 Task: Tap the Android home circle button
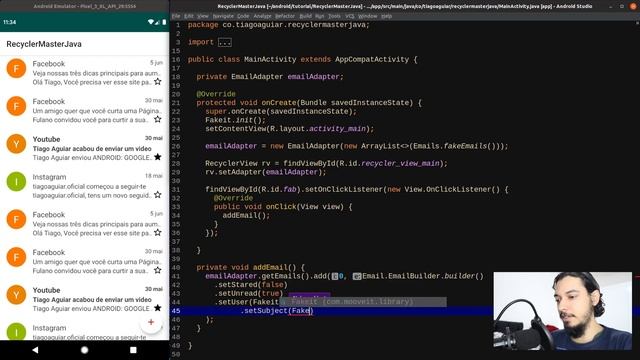point(84,350)
